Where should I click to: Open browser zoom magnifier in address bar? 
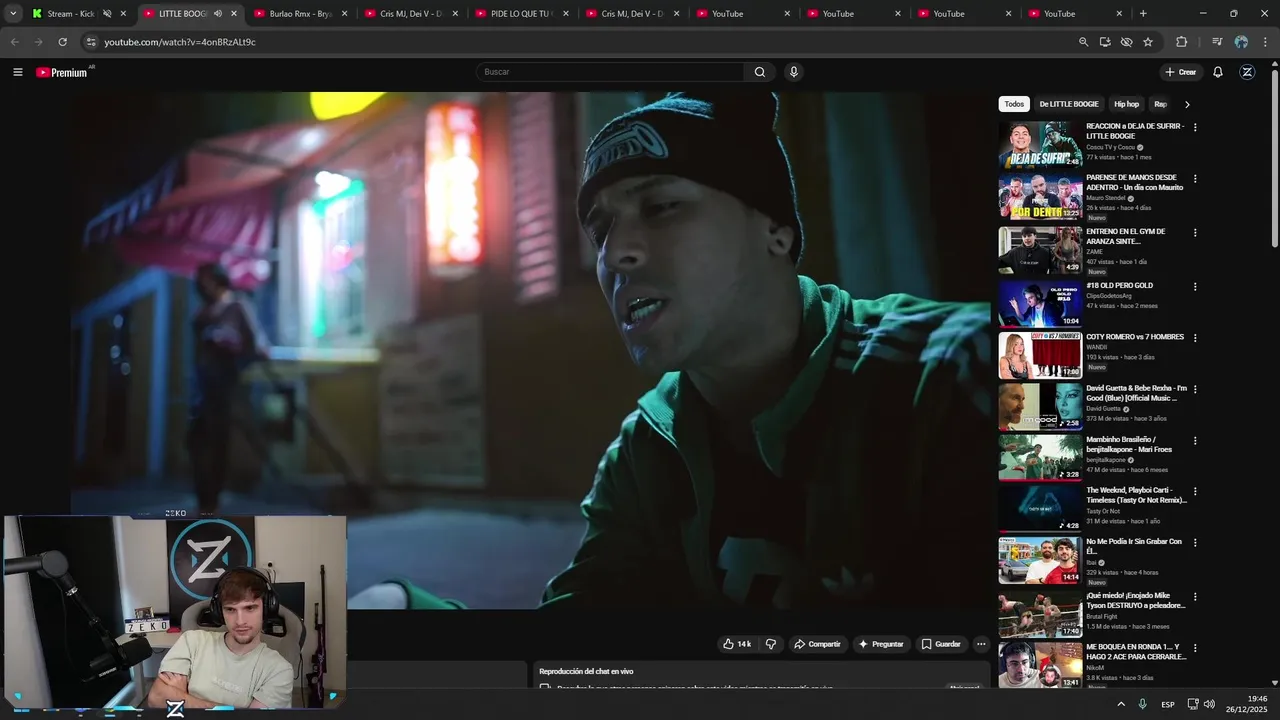click(x=1083, y=42)
